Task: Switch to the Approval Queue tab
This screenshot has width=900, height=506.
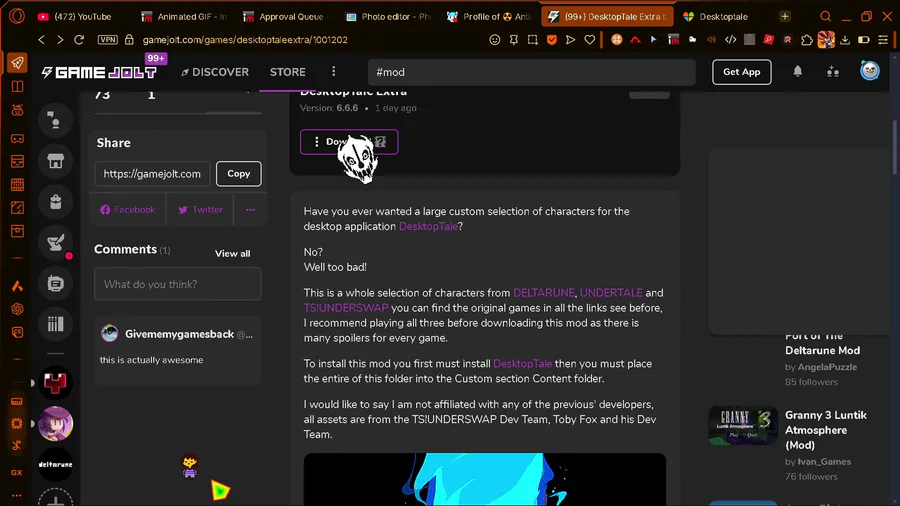Action: (x=285, y=17)
